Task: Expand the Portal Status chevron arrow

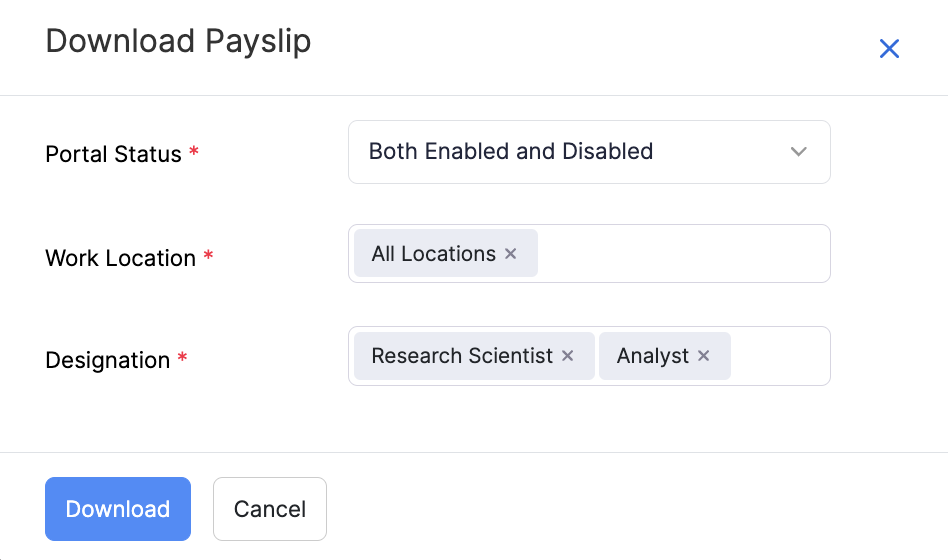Action: pyautogui.click(x=798, y=152)
